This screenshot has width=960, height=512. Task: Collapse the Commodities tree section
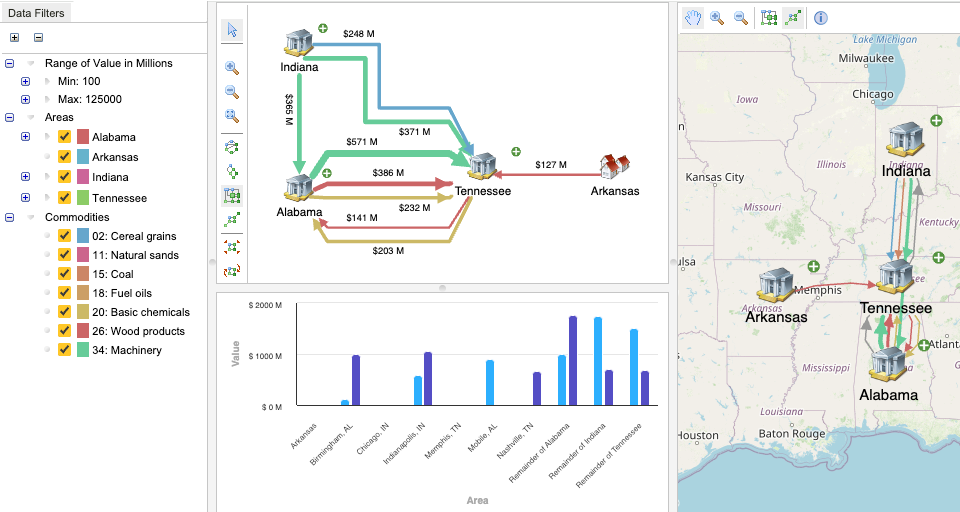(10, 217)
